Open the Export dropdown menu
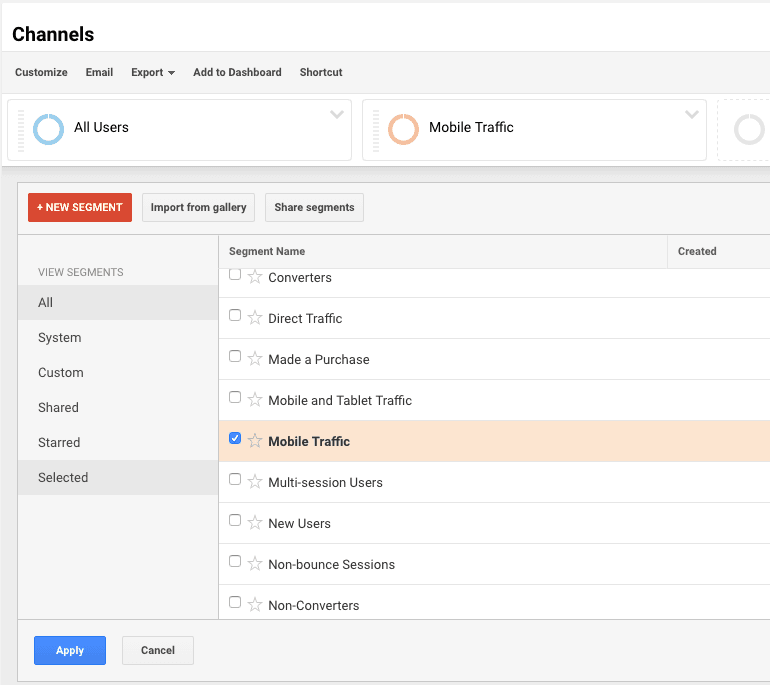Image resolution: width=770 pixels, height=685 pixels. point(153,72)
